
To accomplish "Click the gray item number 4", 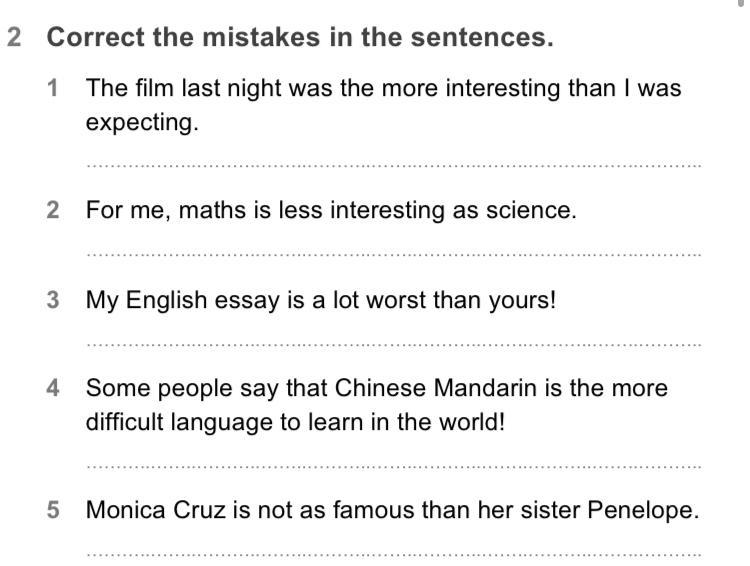I will pos(53,388).
